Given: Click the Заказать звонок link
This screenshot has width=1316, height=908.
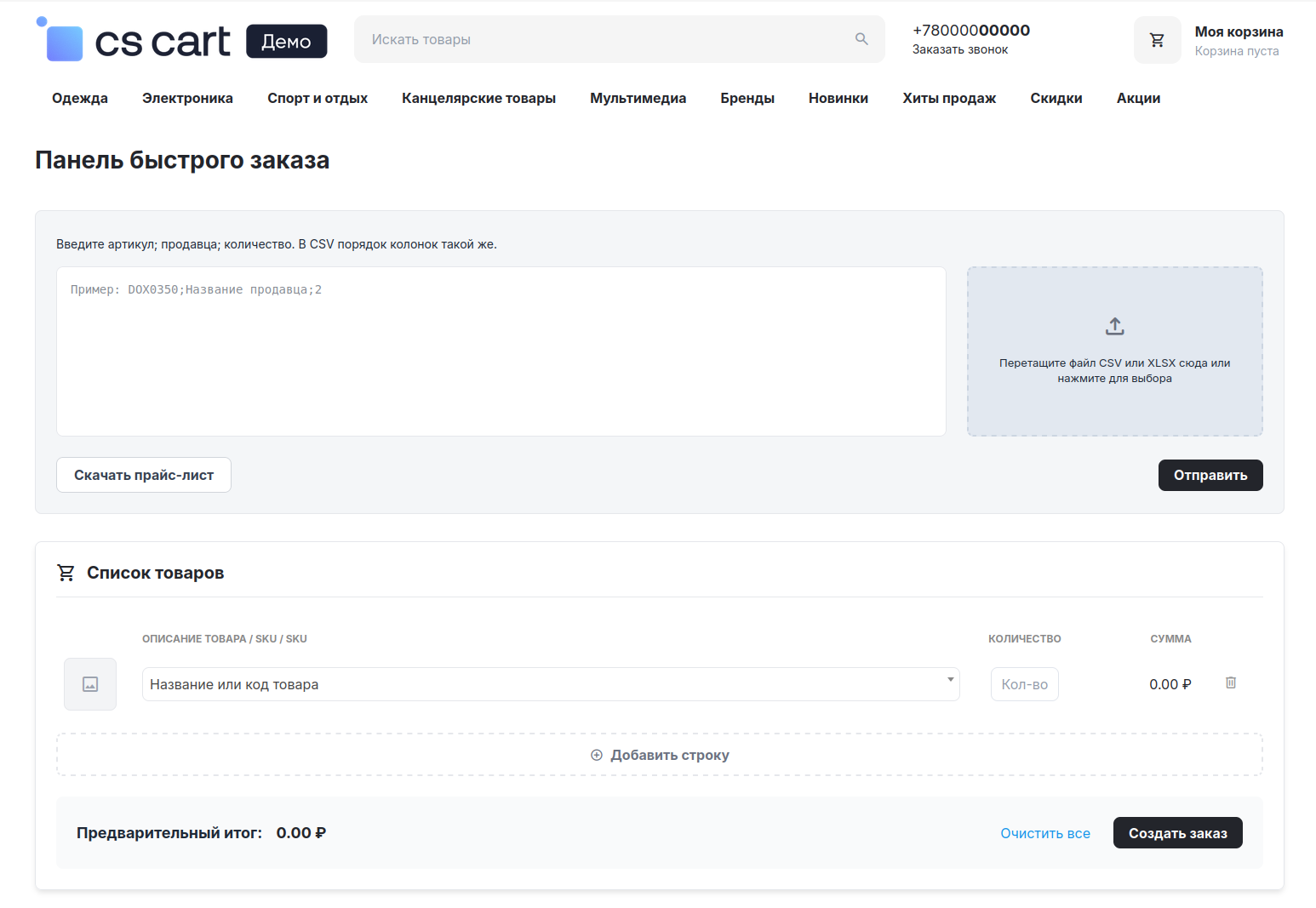Looking at the screenshot, I should [x=960, y=49].
